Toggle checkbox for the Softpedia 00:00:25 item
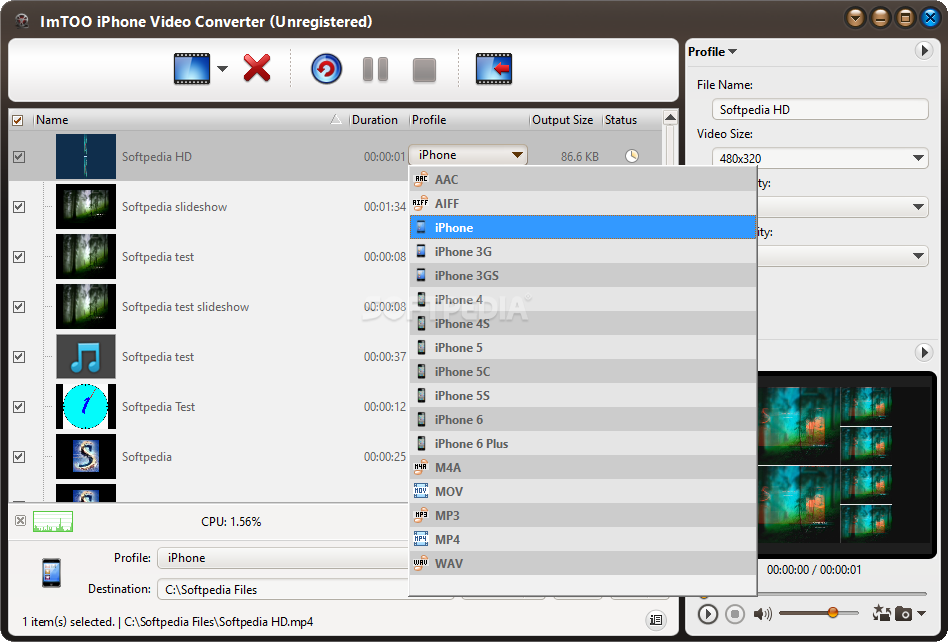Image resolution: width=948 pixels, height=642 pixels. [19, 457]
